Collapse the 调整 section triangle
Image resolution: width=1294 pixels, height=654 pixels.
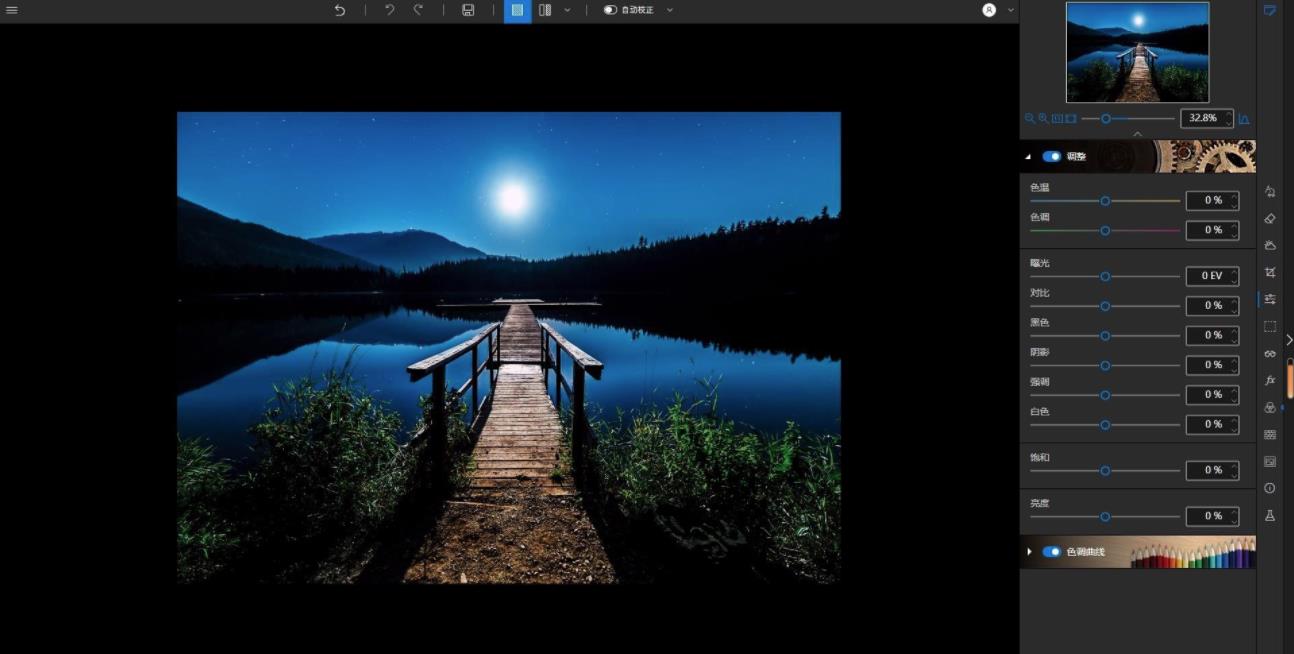tap(1027, 157)
